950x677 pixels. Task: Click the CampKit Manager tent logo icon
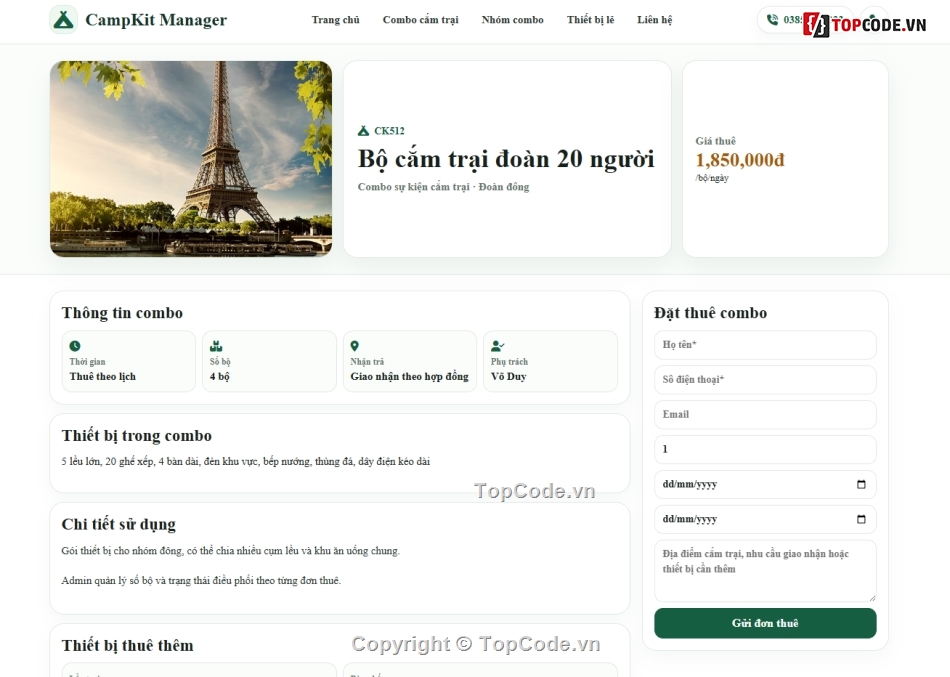(64, 19)
